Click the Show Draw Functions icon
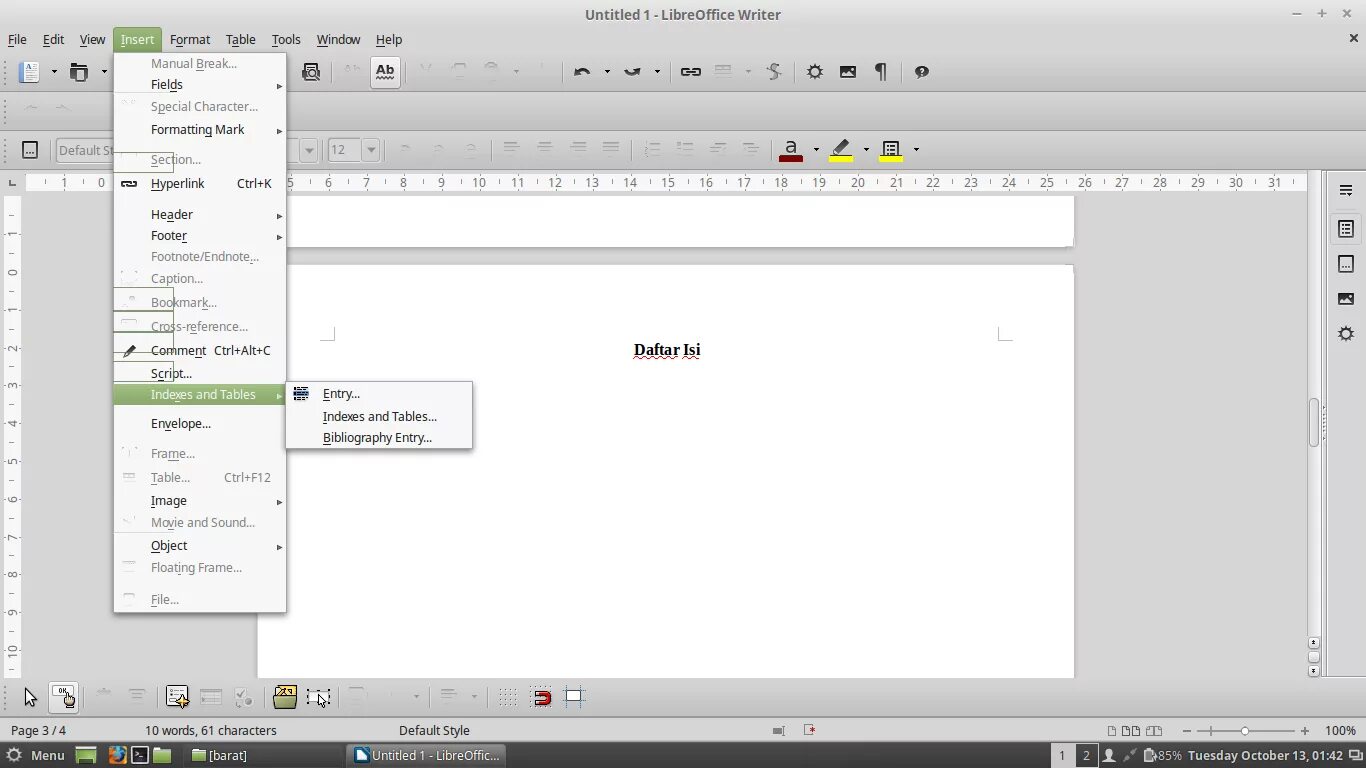Screen dimensions: 1366x768 [774, 72]
